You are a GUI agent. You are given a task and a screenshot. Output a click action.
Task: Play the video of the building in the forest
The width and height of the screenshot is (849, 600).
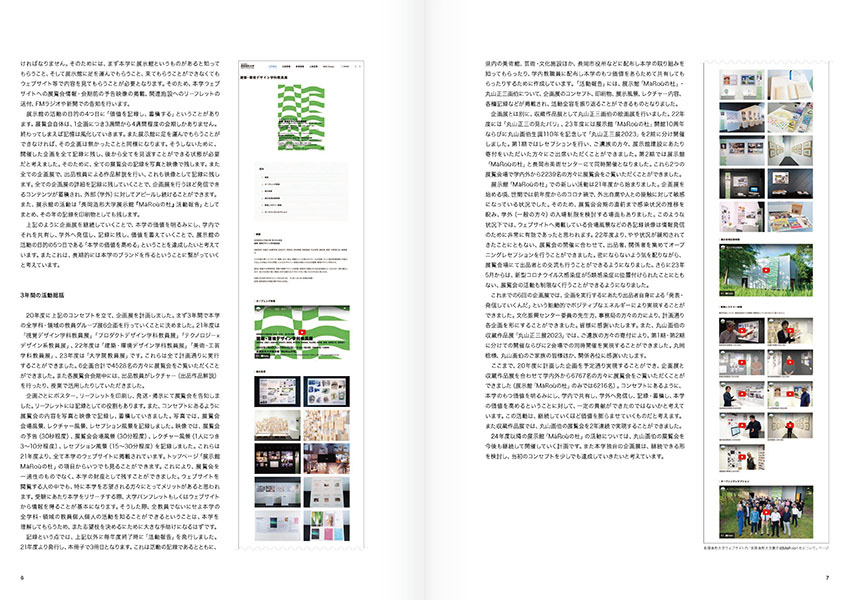tap(766, 270)
